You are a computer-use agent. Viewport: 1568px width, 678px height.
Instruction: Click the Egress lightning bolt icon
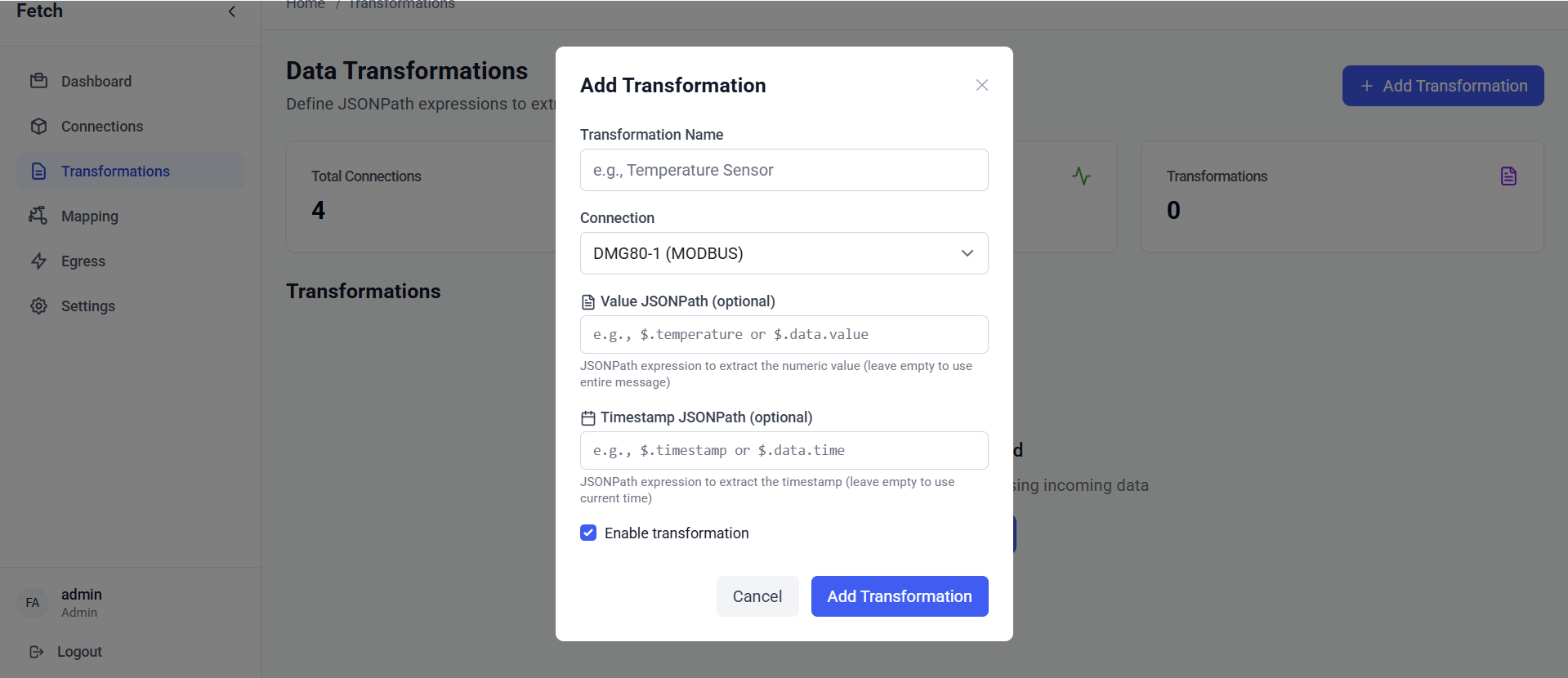pyautogui.click(x=38, y=261)
